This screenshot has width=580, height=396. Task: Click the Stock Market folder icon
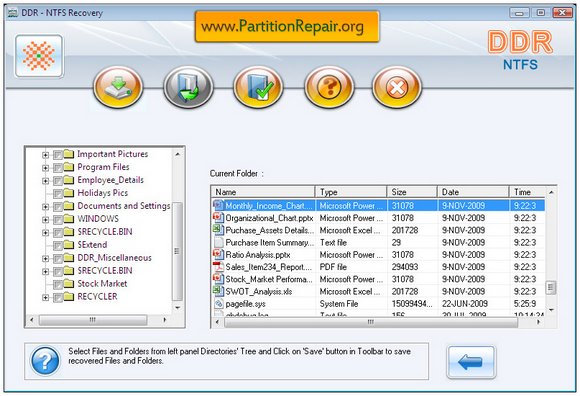(69, 284)
